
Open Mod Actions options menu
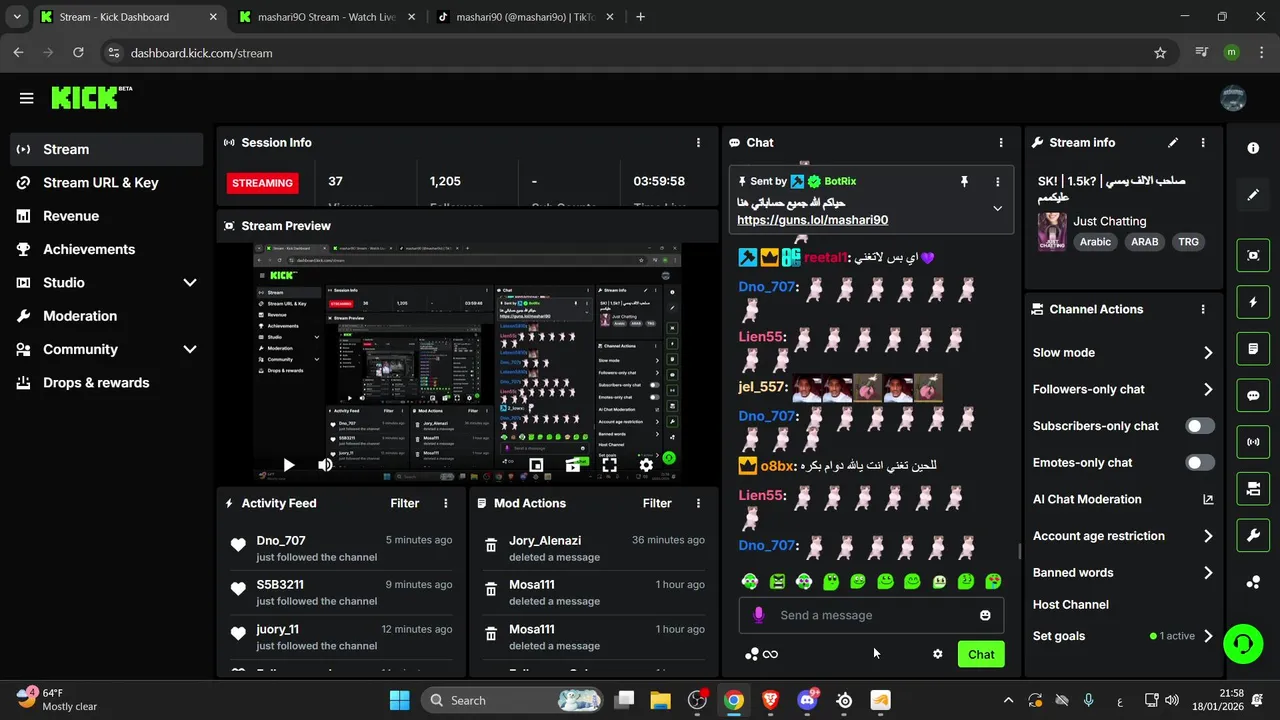[698, 504]
